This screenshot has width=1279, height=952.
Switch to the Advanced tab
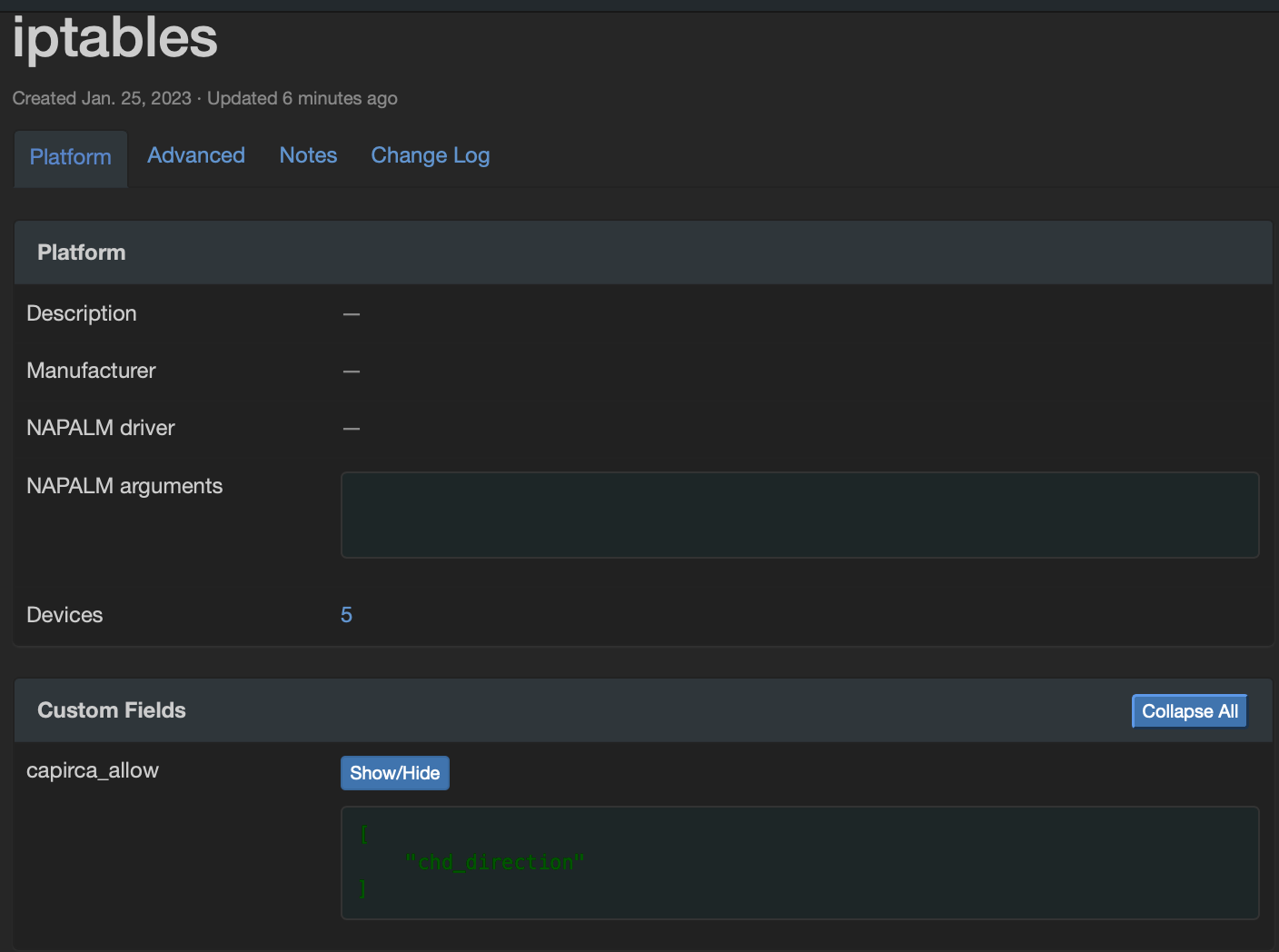coord(195,155)
